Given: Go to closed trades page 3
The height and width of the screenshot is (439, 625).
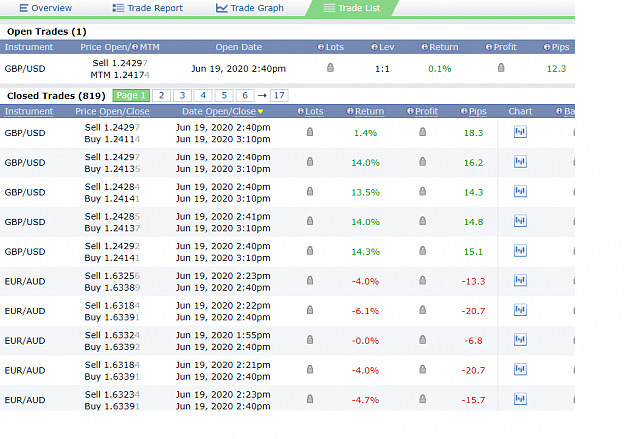Looking at the screenshot, I should pos(183,96).
